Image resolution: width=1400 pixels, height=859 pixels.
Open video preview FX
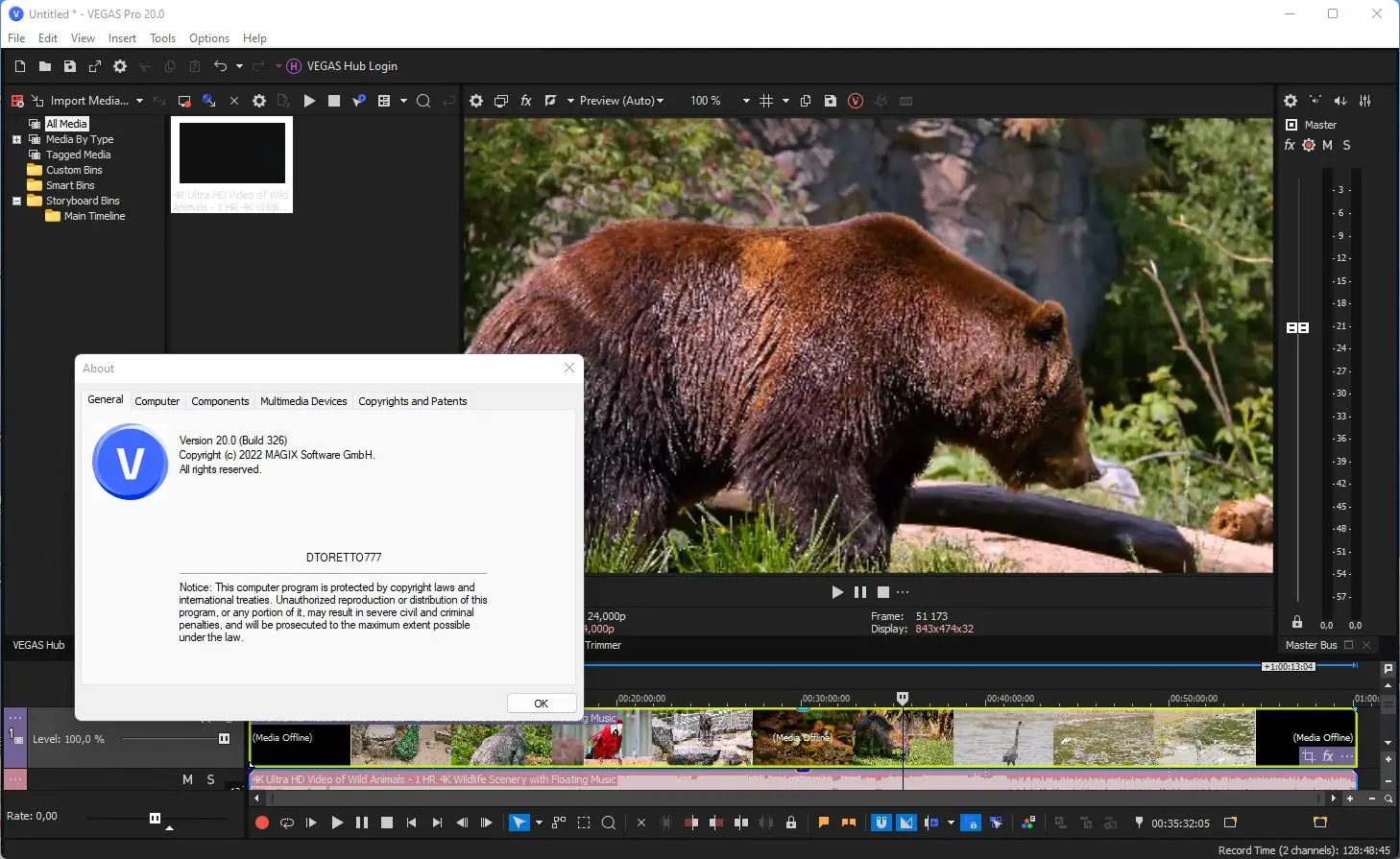(x=526, y=101)
